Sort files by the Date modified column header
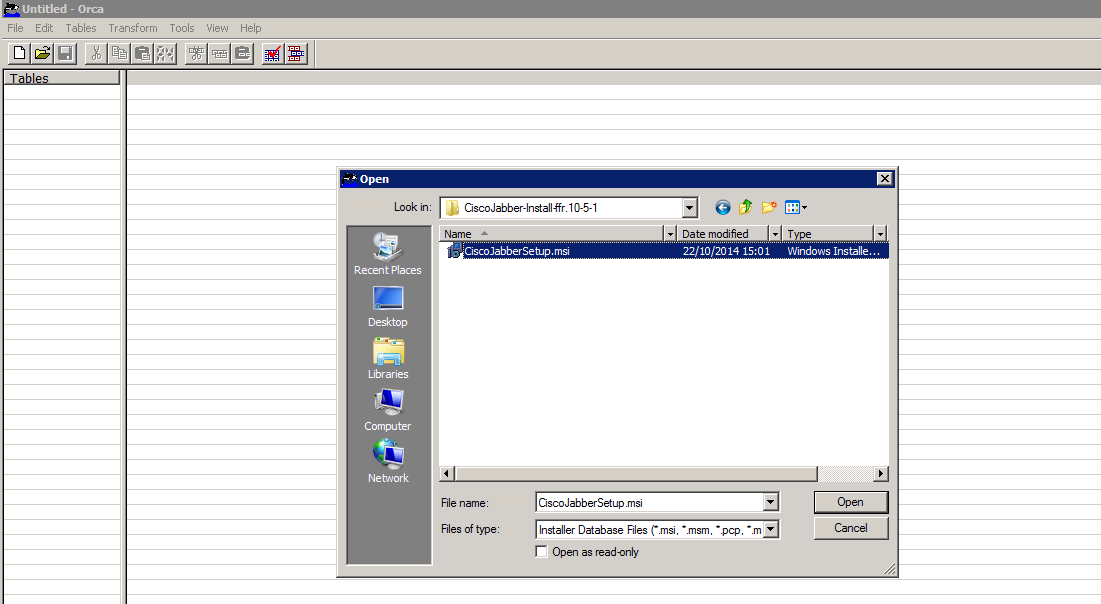 click(x=723, y=234)
